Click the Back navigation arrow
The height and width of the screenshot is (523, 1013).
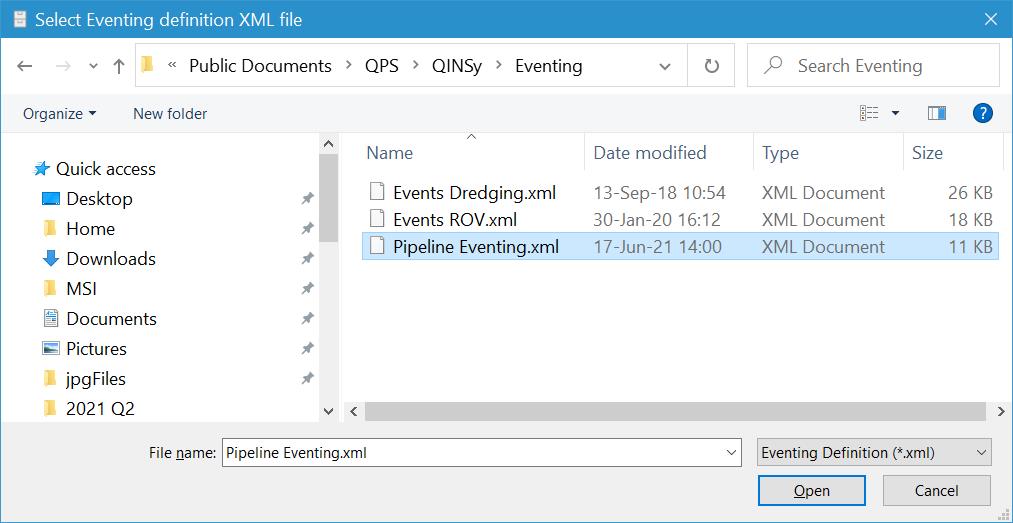tap(25, 66)
